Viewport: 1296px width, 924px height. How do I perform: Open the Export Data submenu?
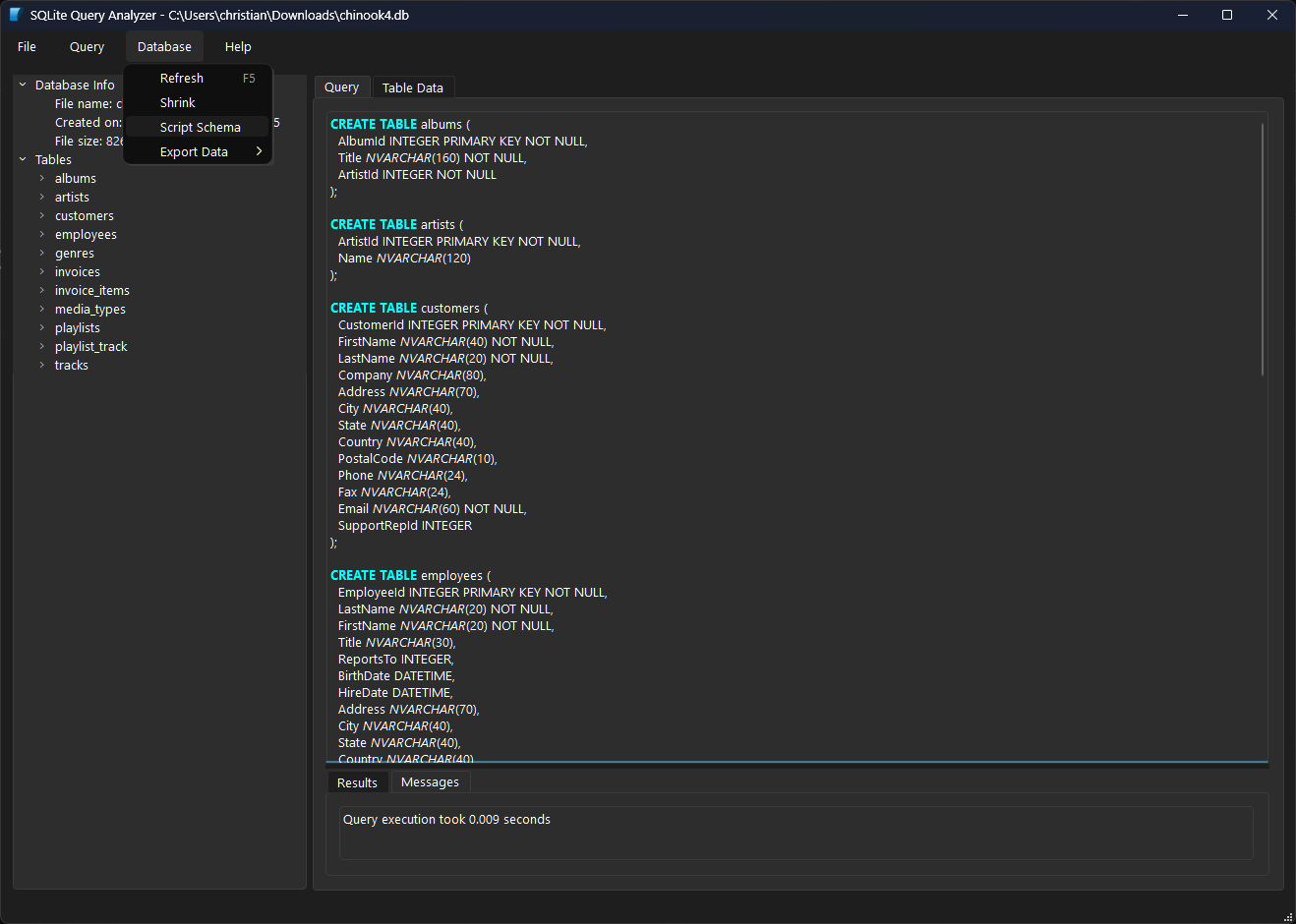(198, 151)
